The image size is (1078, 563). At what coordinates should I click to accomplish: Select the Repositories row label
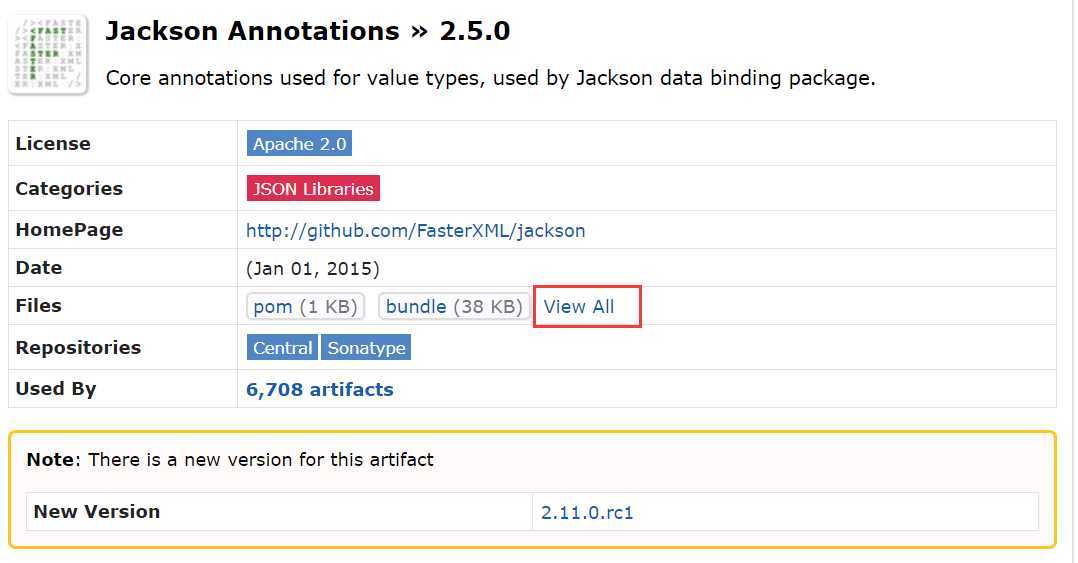pyautogui.click(x=78, y=348)
